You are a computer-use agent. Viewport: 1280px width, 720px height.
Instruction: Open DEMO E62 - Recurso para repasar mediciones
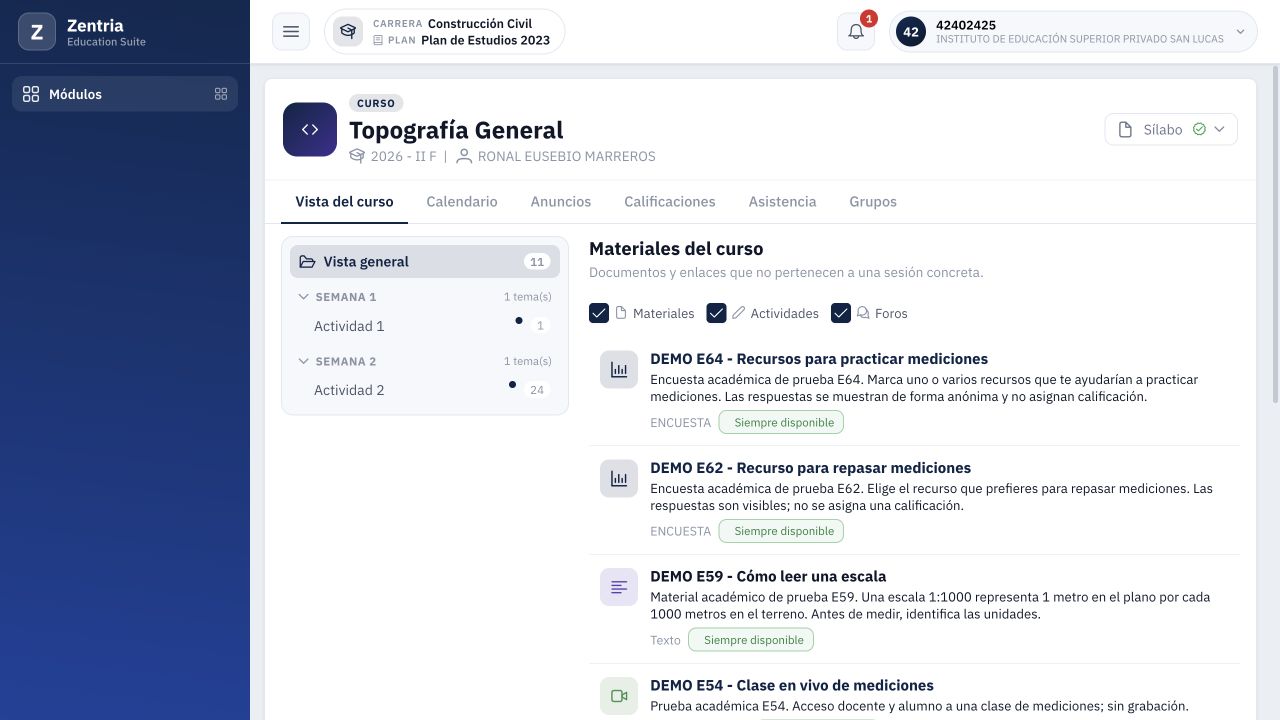[810, 468]
